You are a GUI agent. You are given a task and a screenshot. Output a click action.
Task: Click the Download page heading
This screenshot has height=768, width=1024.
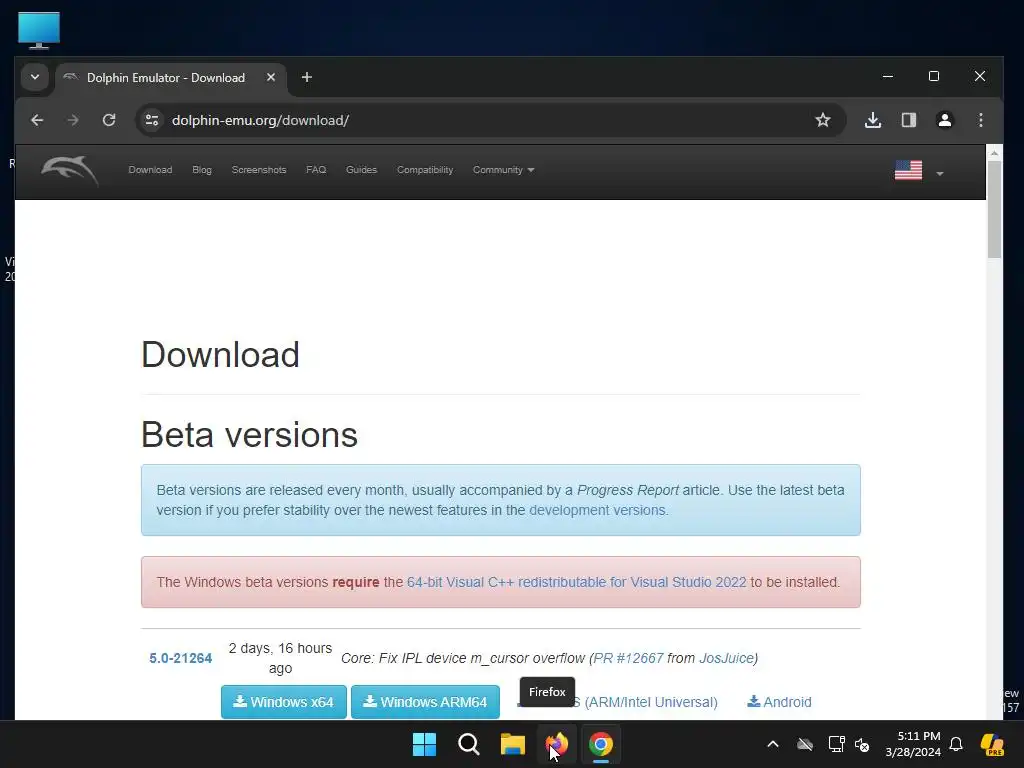pyautogui.click(x=220, y=355)
